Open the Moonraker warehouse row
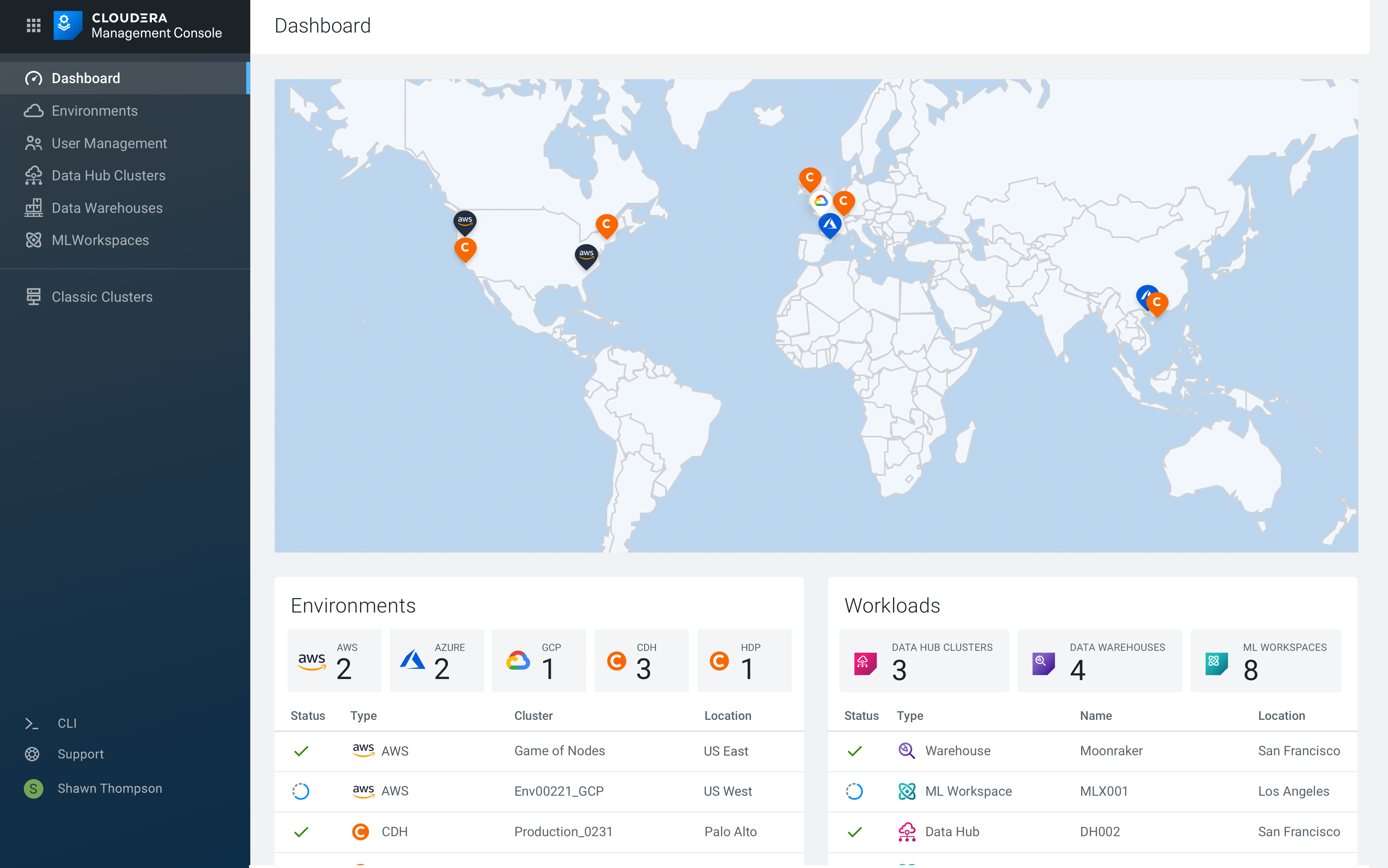The image size is (1388, 868). click(1092, 751)
